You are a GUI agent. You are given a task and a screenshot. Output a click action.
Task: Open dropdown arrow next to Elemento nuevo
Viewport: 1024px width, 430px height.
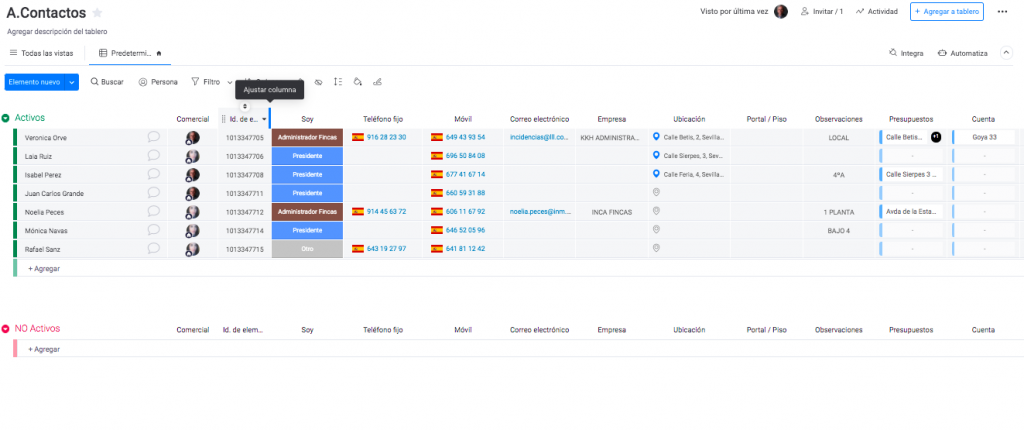70,82
